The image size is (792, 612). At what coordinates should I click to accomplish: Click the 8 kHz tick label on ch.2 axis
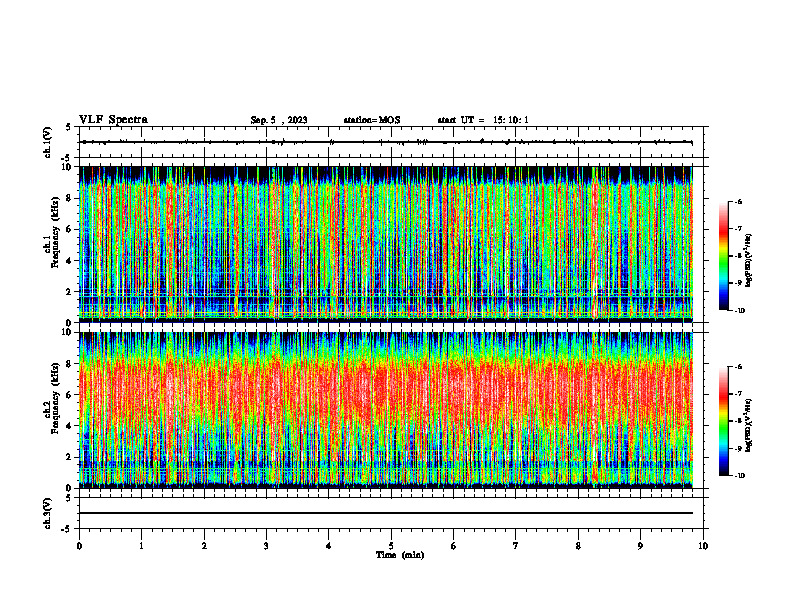click(x=70, y=364)
